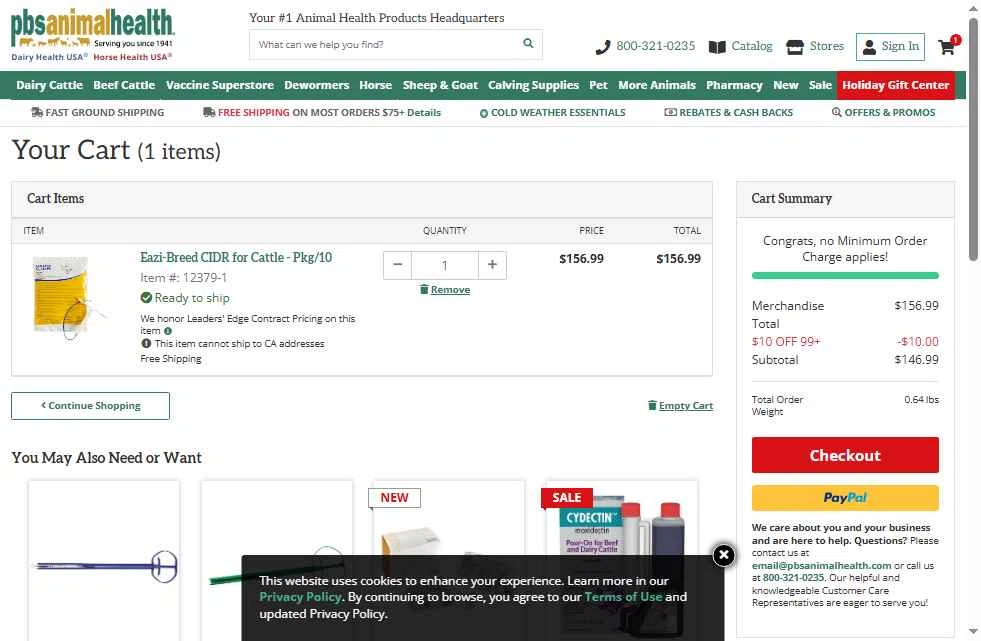Click the Catalog book icon
This screenshot has width=981, height=641.
(717, 47)
